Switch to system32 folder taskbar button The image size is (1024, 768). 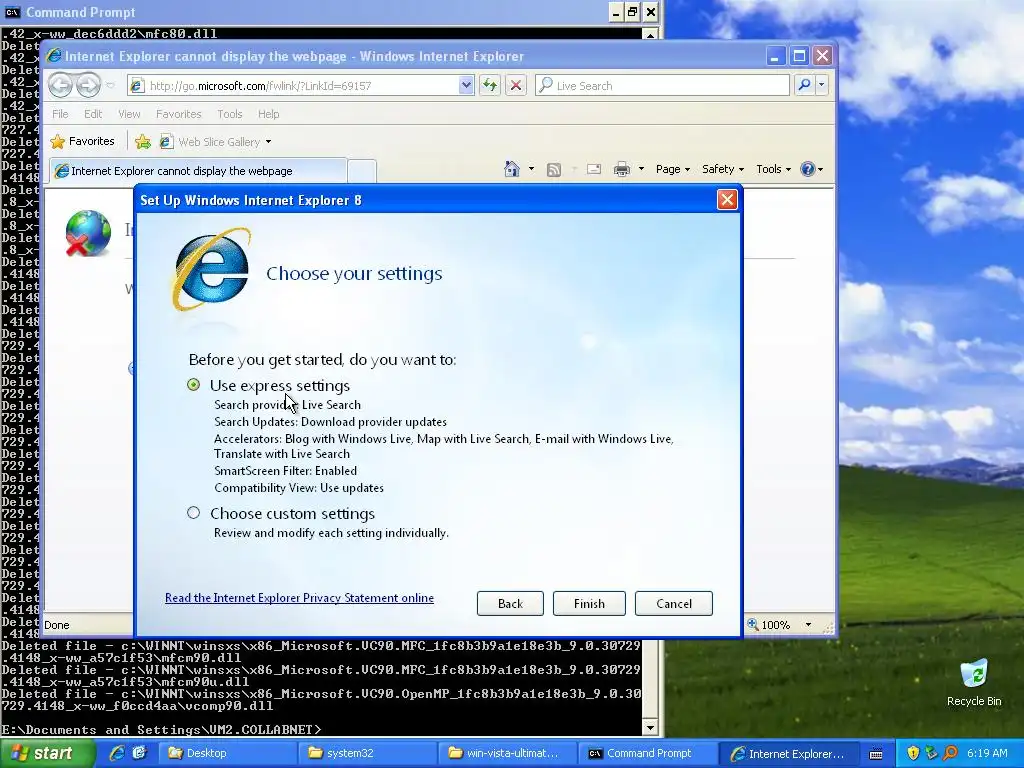pyautogui.click(x=368, y=753)
